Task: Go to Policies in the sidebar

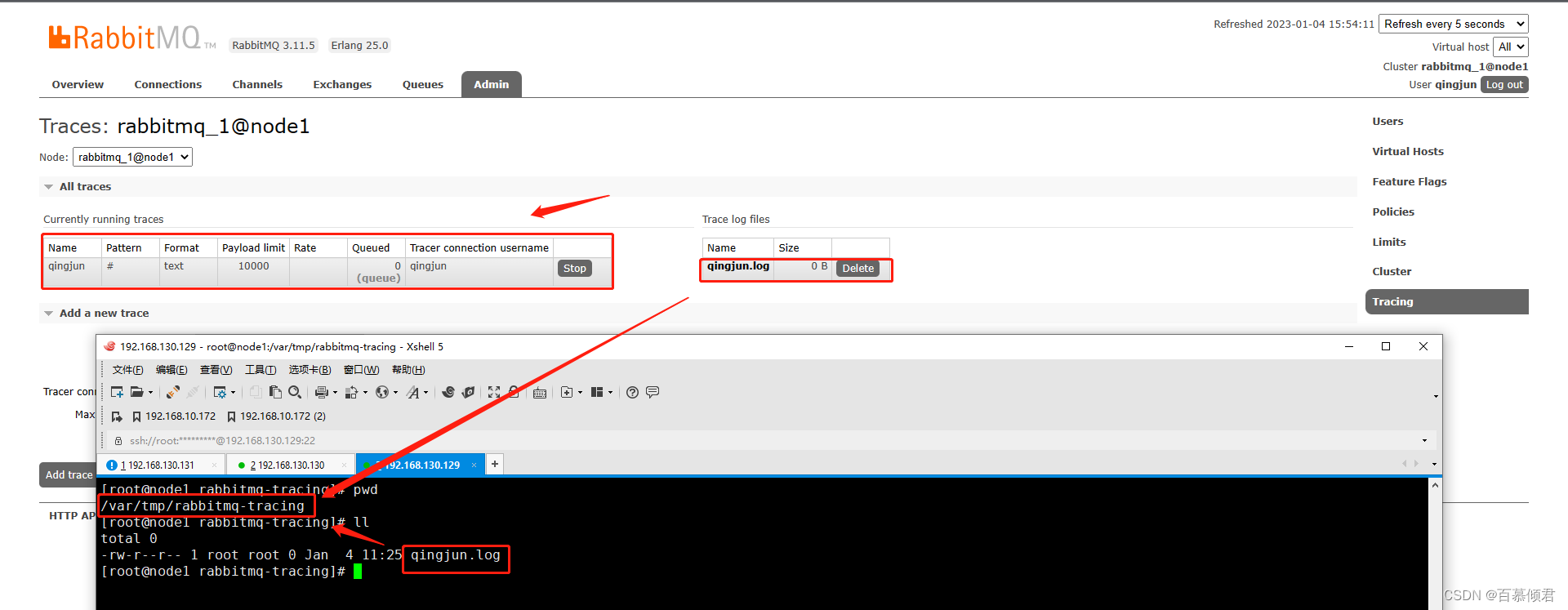Action: [1393, 211]
